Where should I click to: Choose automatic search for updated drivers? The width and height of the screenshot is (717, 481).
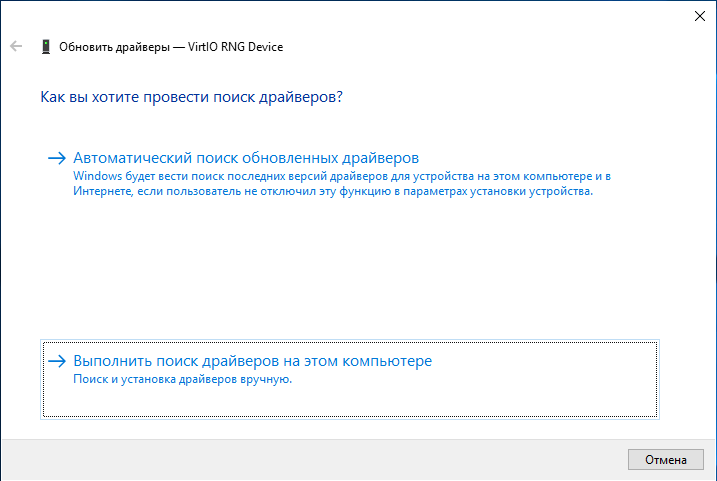(x=349, y=174)
